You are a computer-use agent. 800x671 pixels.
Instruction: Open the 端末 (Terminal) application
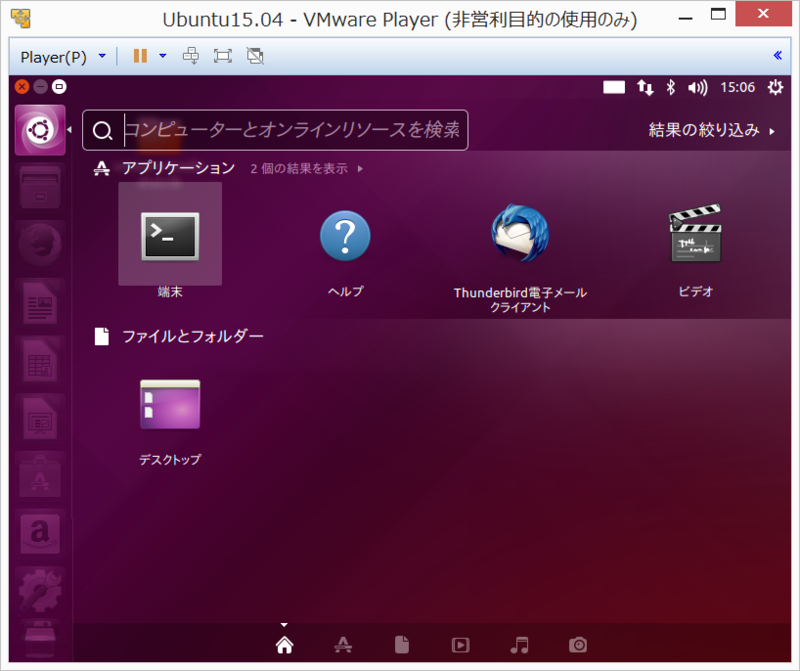coord(170,235)
